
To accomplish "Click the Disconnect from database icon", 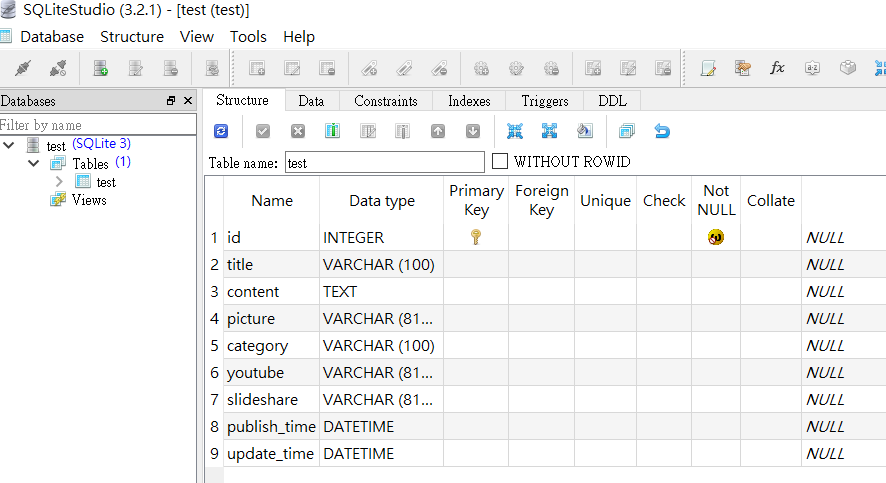I will point(58,68).
